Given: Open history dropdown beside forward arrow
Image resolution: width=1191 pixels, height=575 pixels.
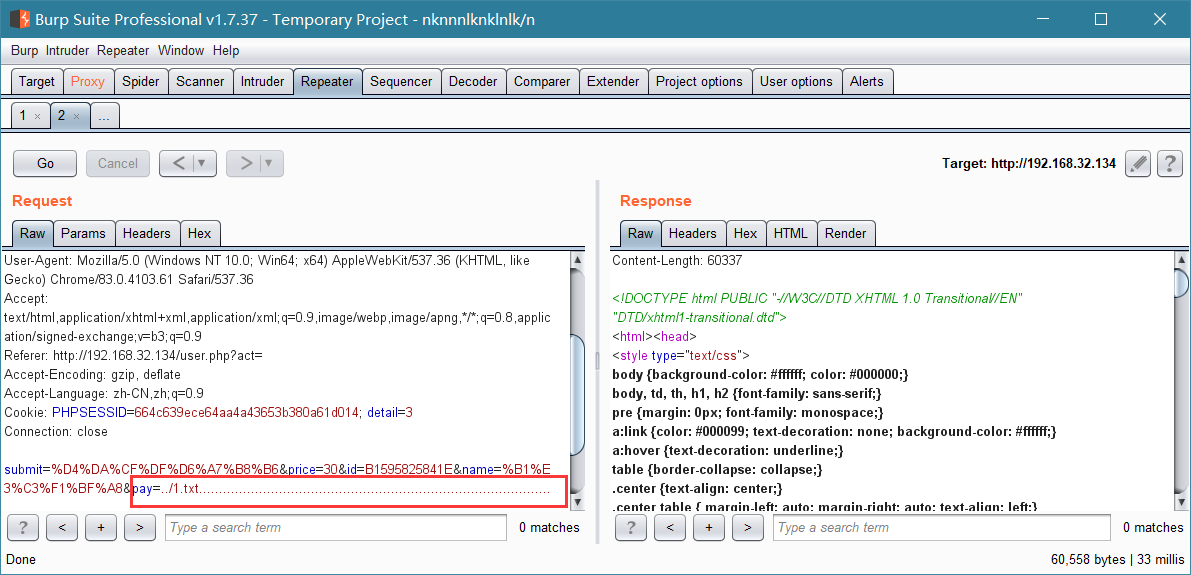Looking at the screenshot, I should [268, 163].
